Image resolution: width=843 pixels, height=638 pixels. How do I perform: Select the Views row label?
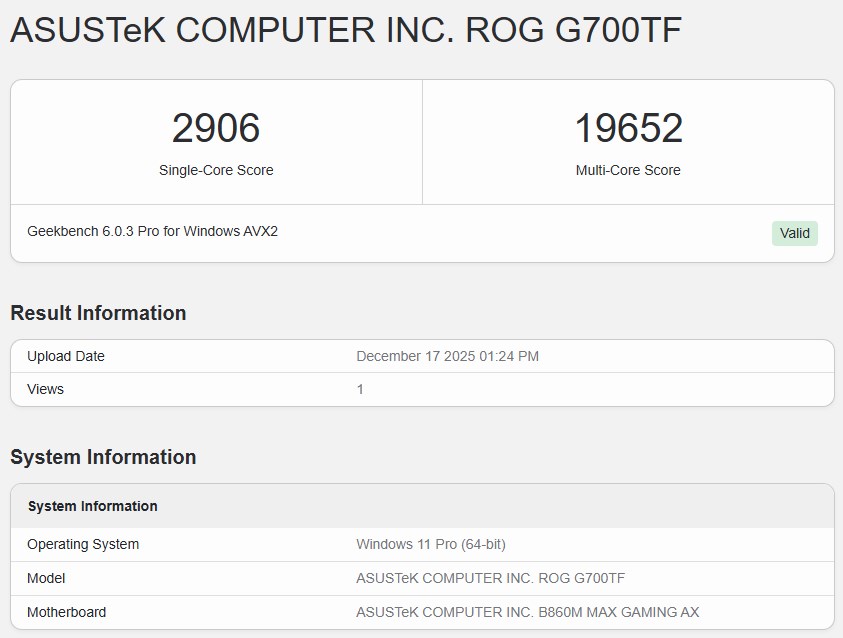[x=45, y=389]
